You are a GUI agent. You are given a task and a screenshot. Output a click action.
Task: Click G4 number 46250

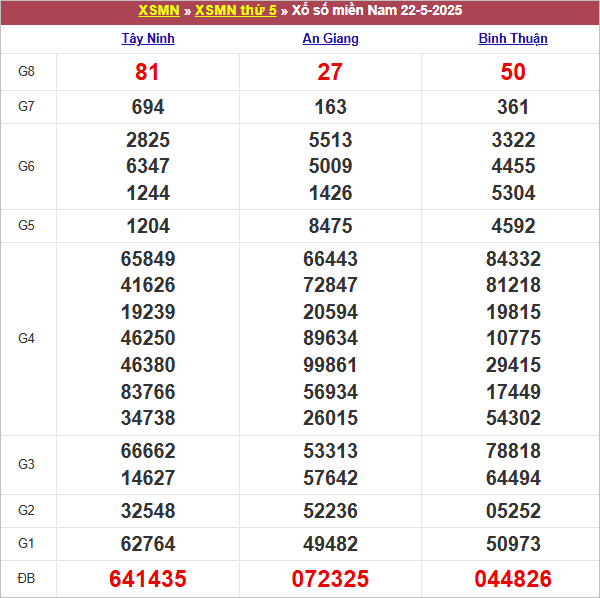148,338
